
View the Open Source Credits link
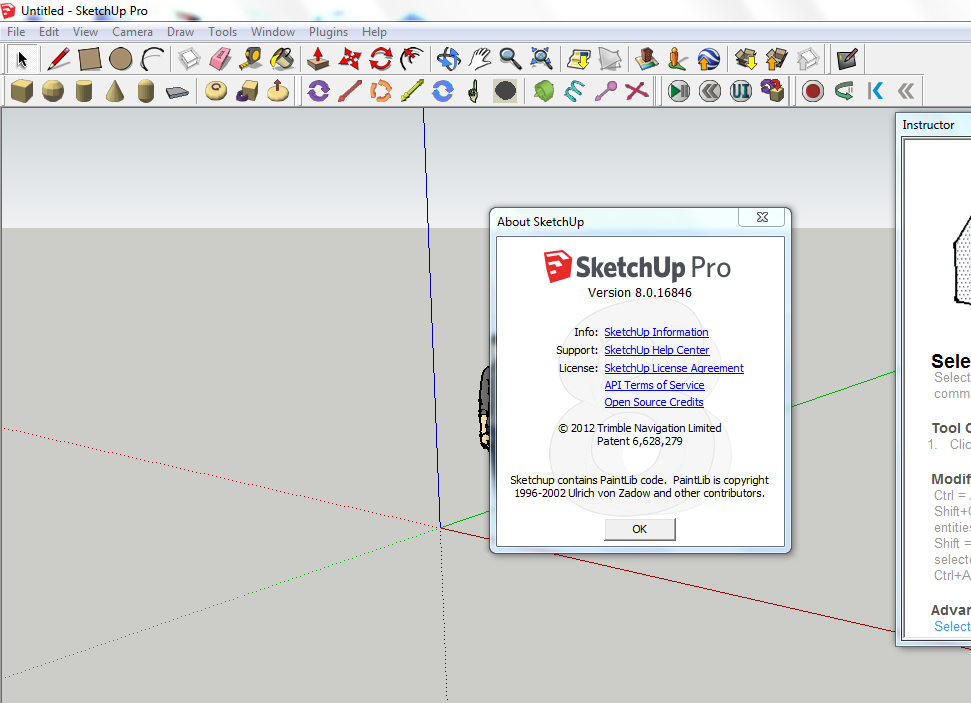pyautogui.click(x=654, y=402)
